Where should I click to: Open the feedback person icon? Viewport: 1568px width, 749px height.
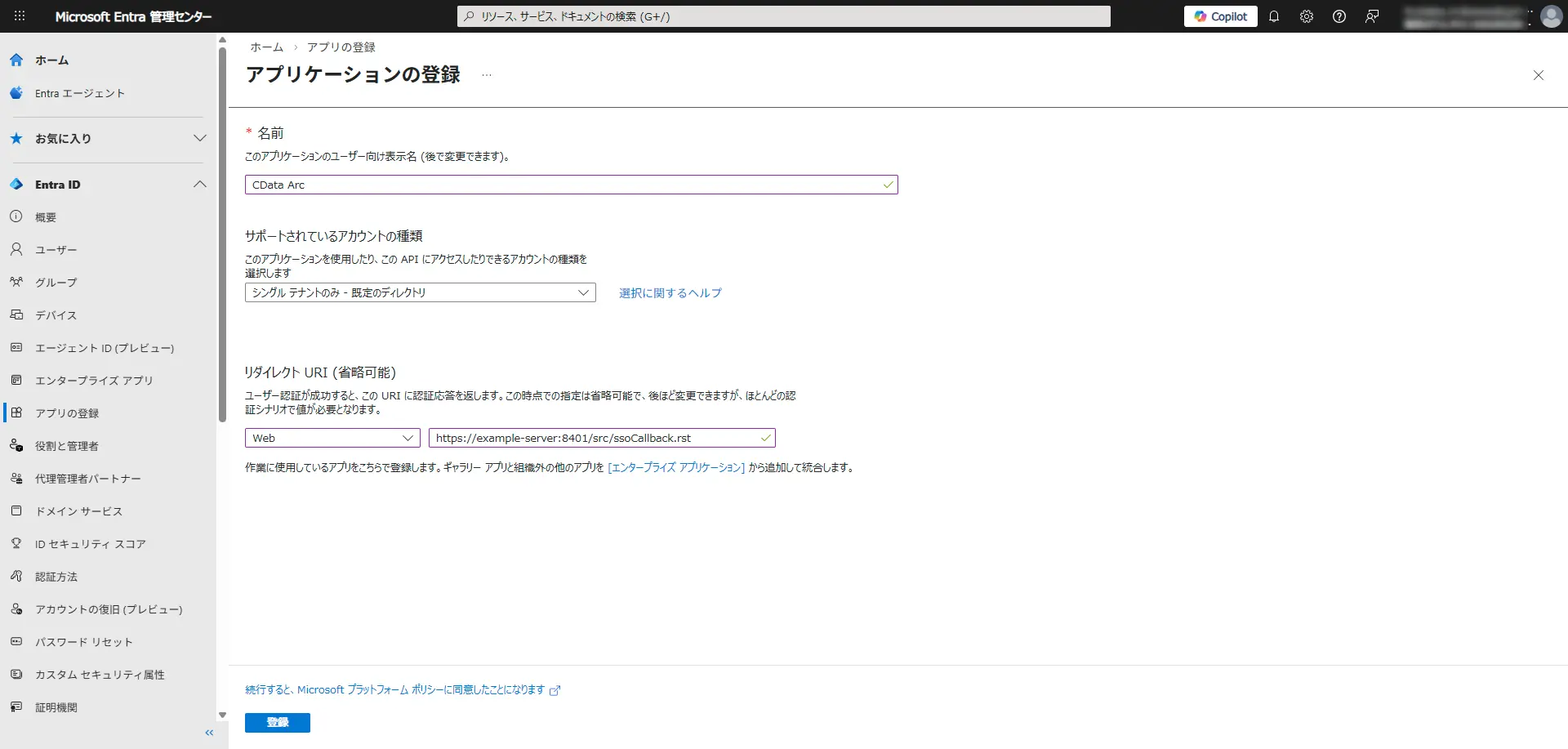[x=1372, y=16]
